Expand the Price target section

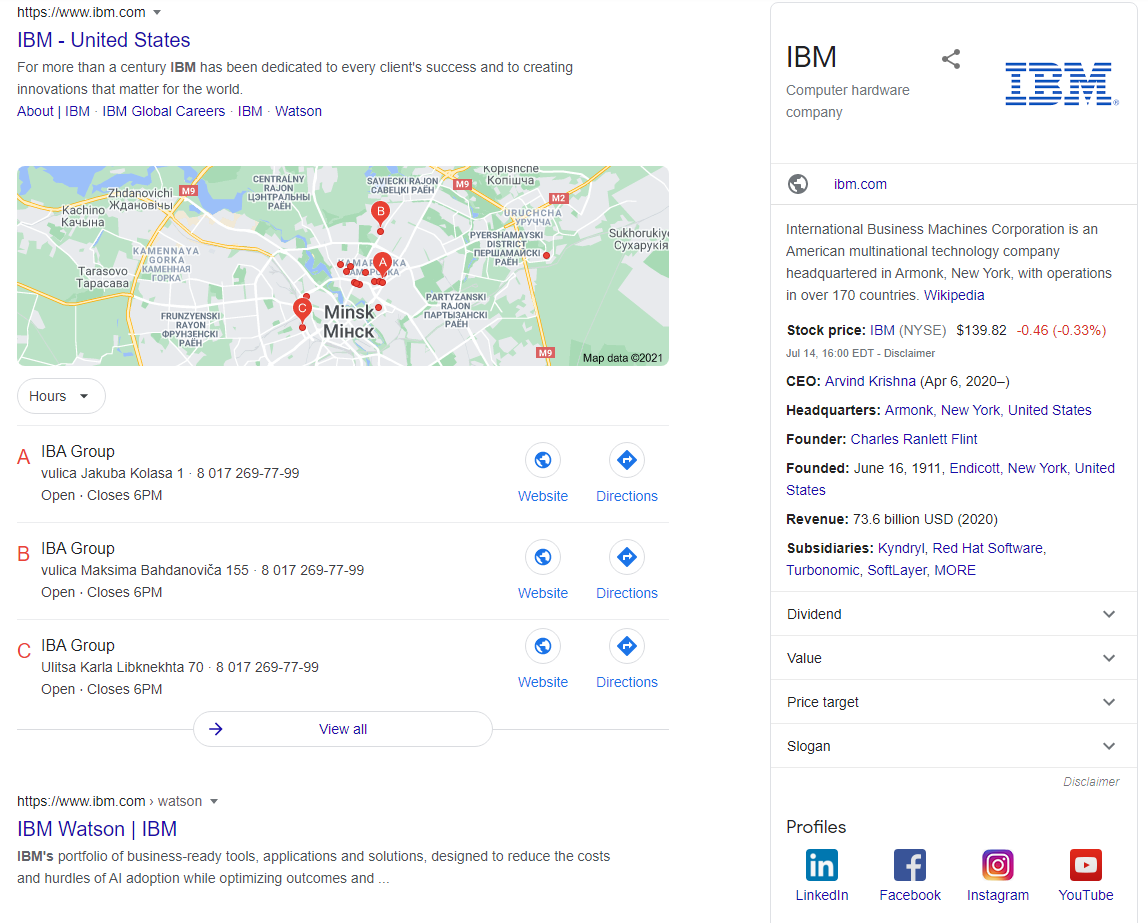[953, 702]
